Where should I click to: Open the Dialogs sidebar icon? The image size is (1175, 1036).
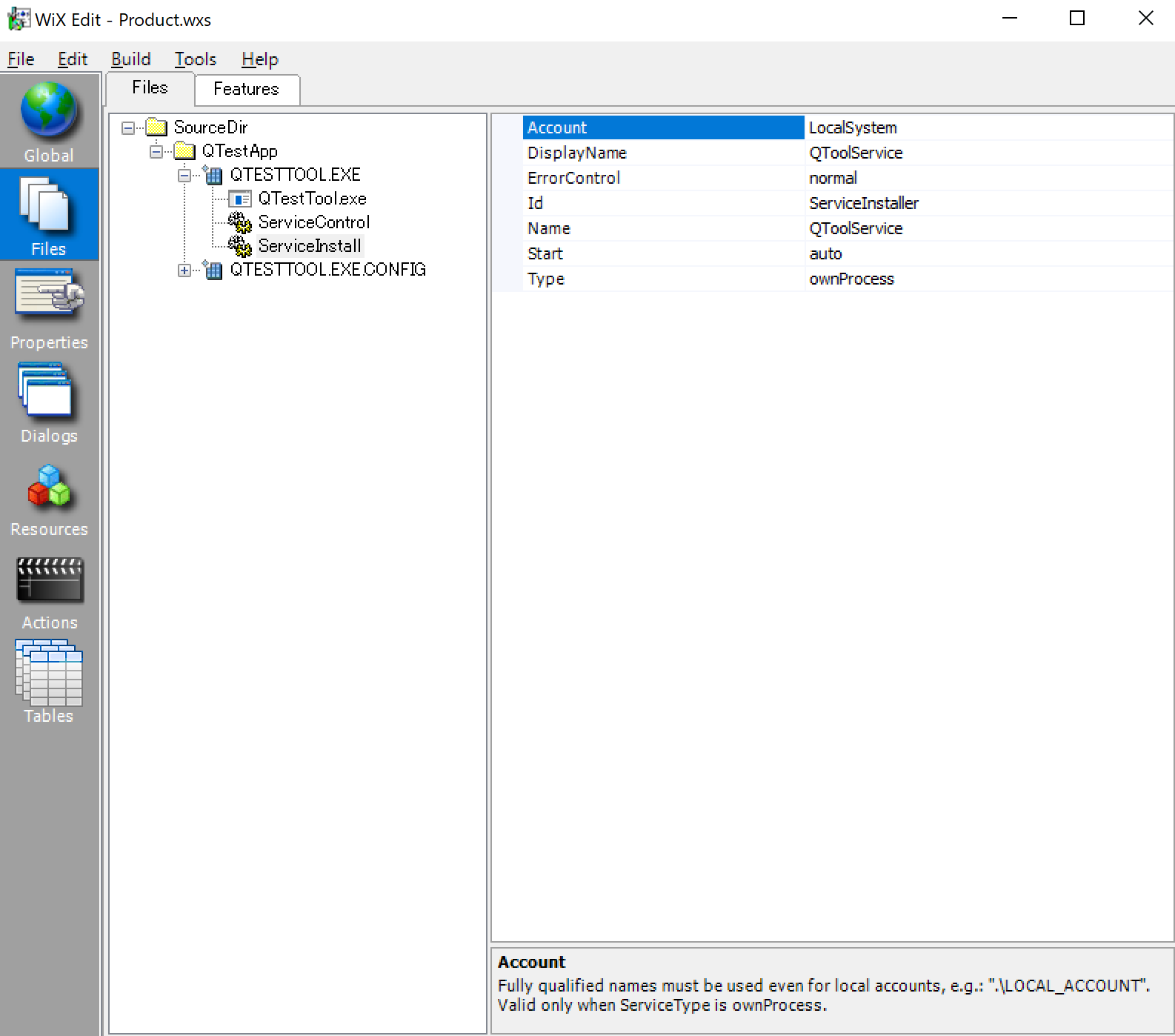[x=46, y=391]
